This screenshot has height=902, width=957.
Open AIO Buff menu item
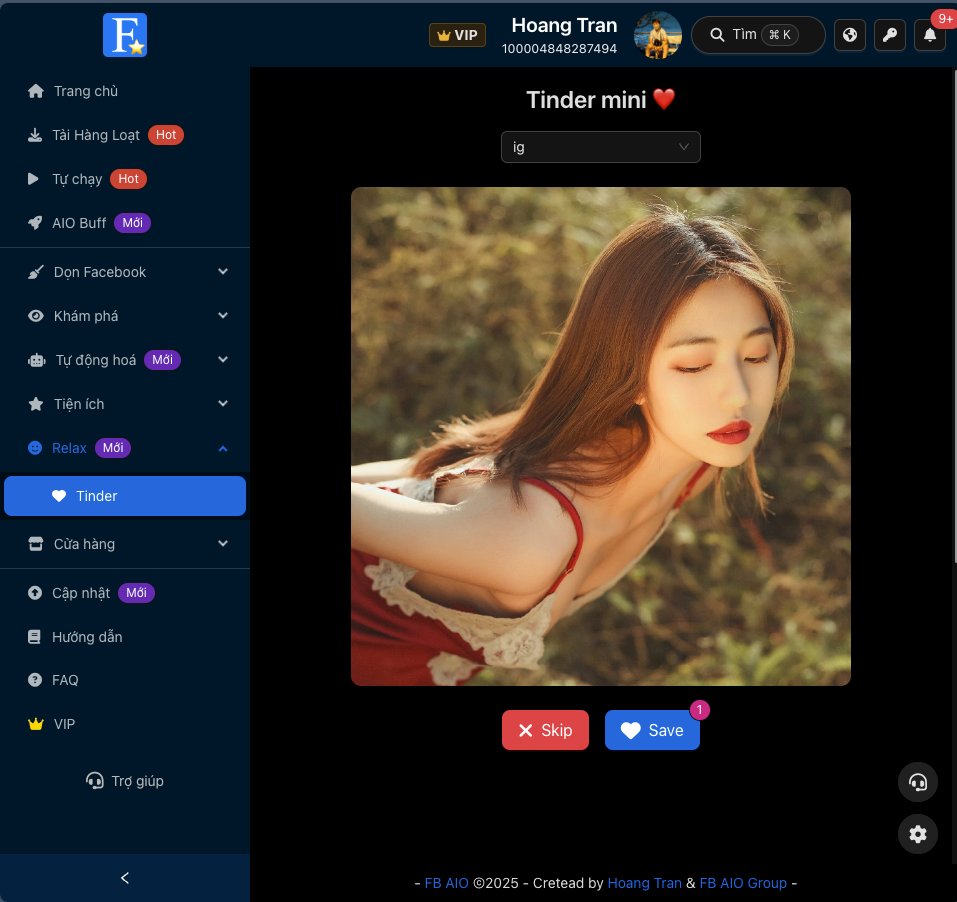[x=125, y=223]
